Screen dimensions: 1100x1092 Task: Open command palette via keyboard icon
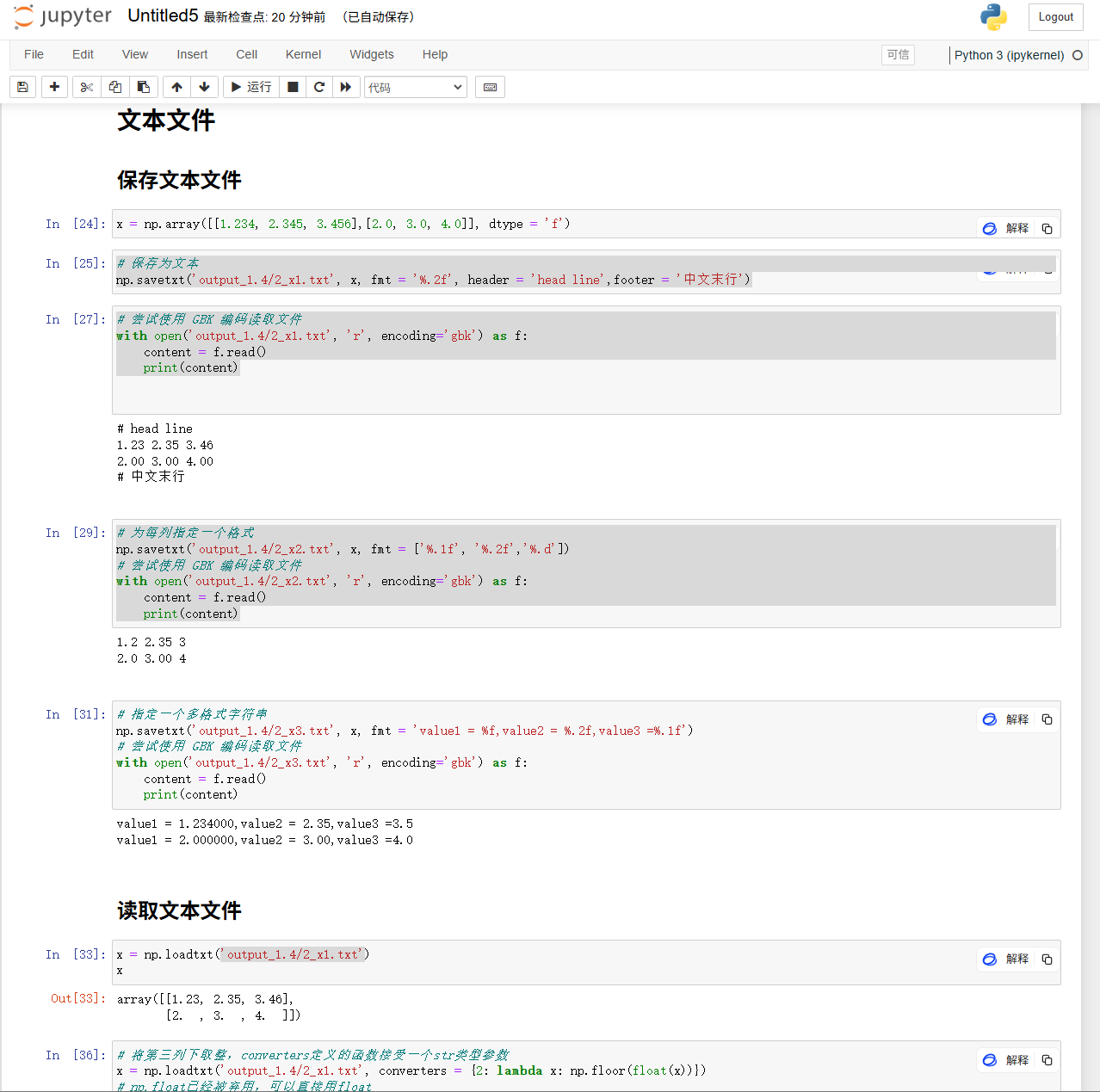489,86
